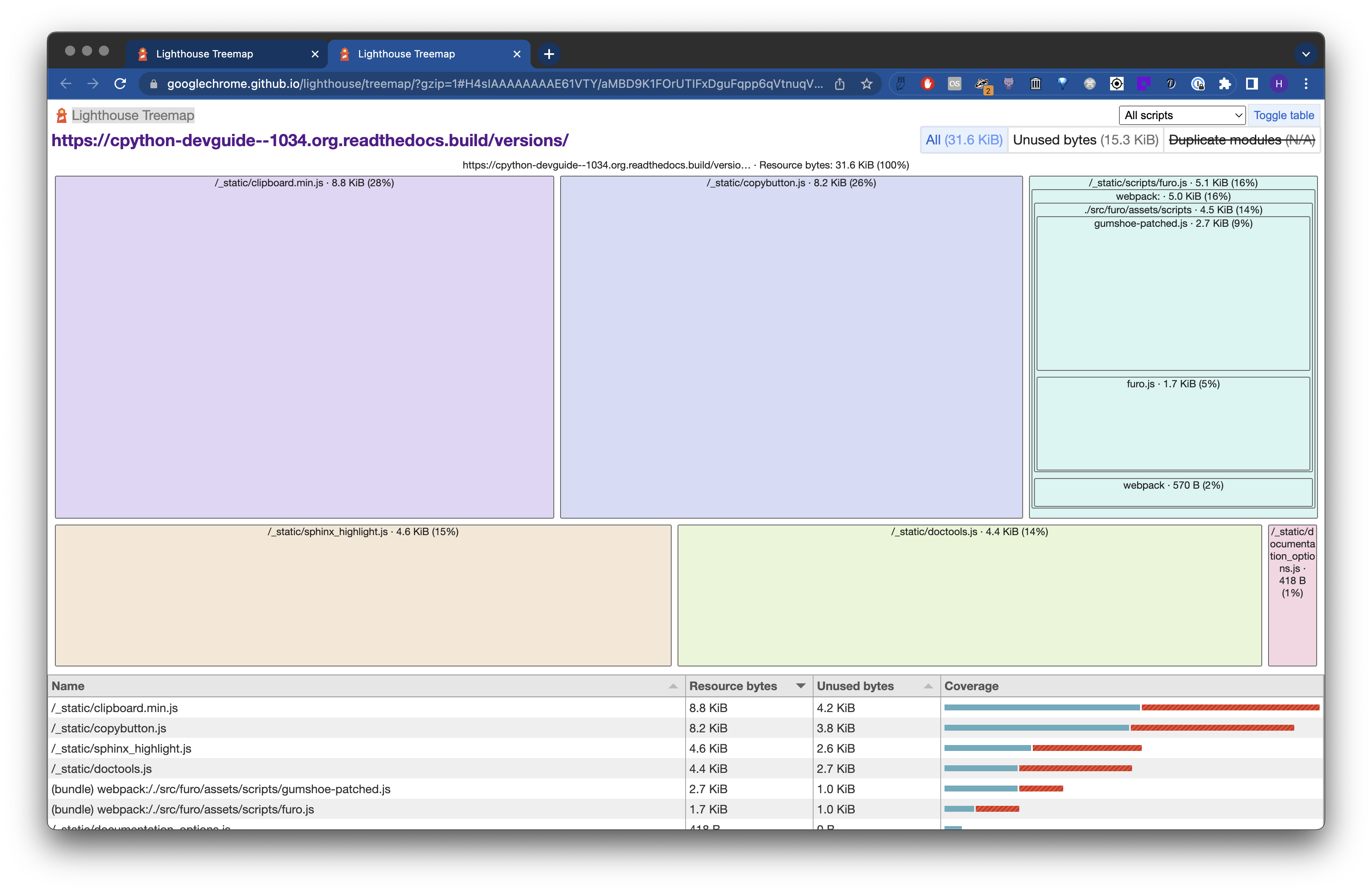This screenshot has width=1372, height=892.
Task: Click the copybutton.js coverage bar
Action: coord(1119,728)
